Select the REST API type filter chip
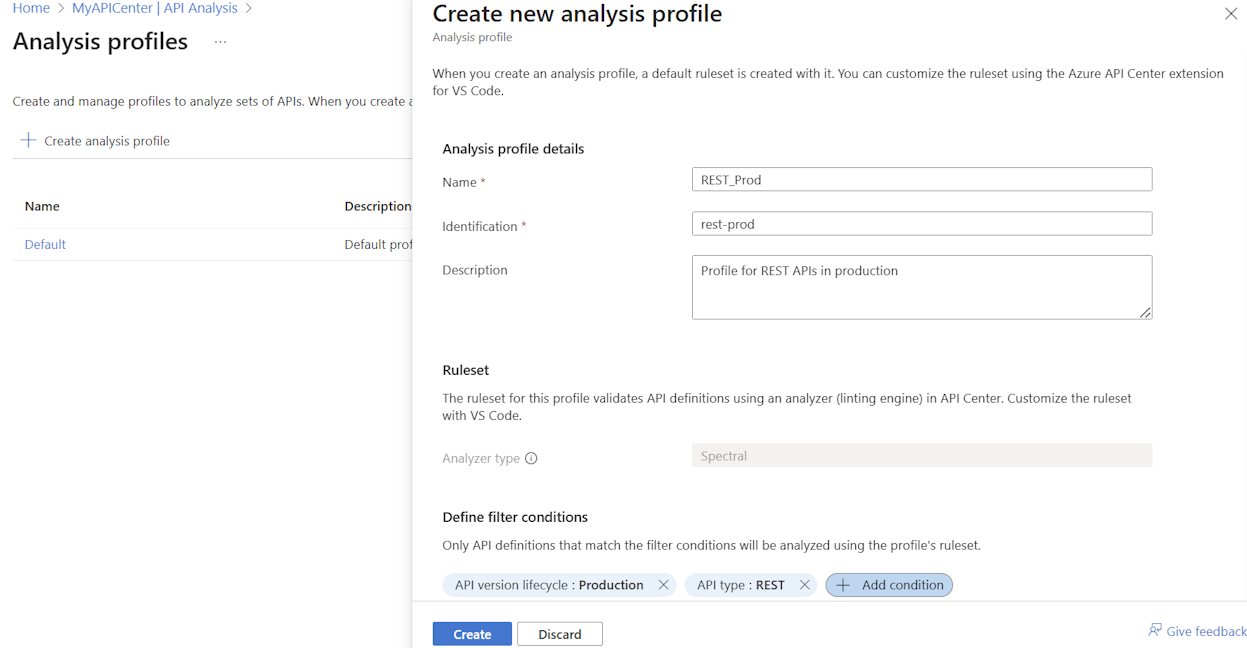 pos(740,584)
